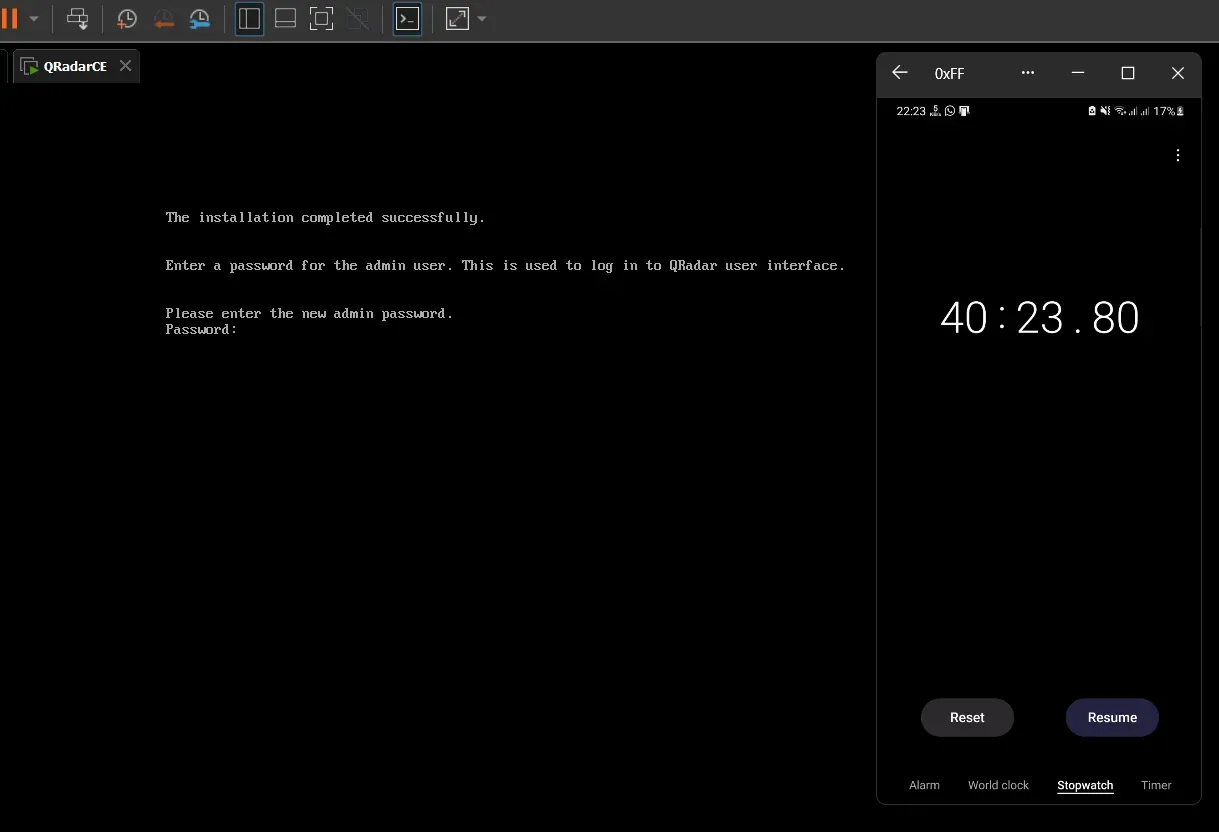Click the back arrow in the phone window

coord(898,73)
